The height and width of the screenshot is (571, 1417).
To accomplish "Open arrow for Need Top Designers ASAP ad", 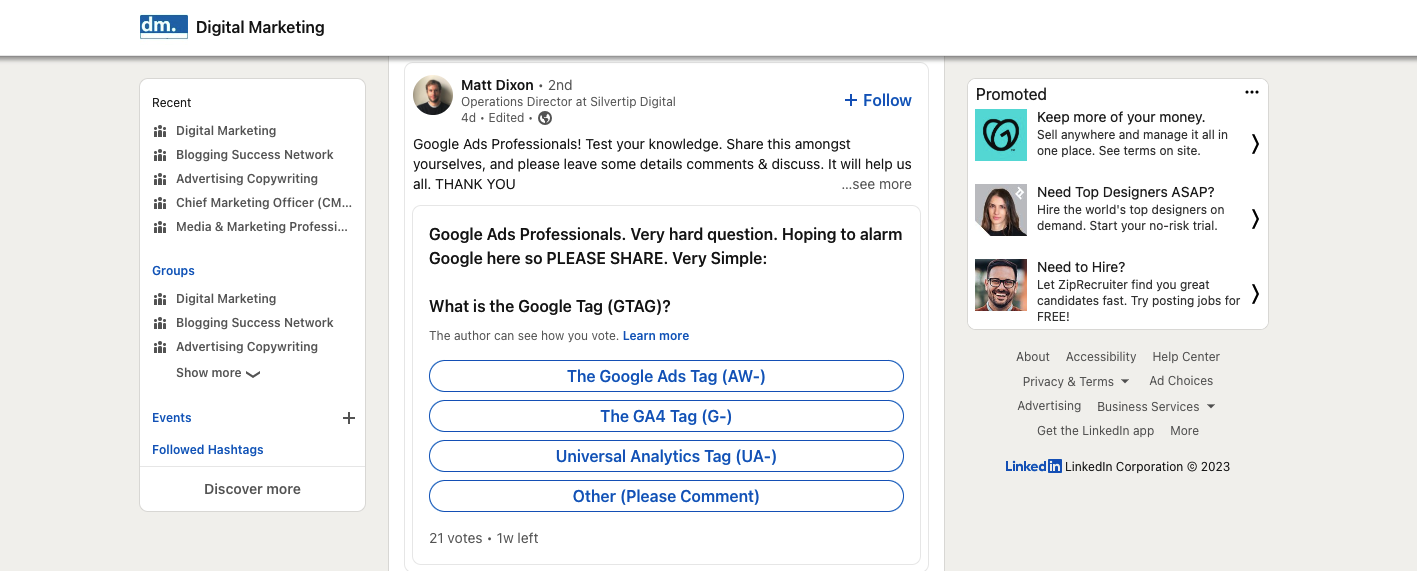I will pos(1255,219).
